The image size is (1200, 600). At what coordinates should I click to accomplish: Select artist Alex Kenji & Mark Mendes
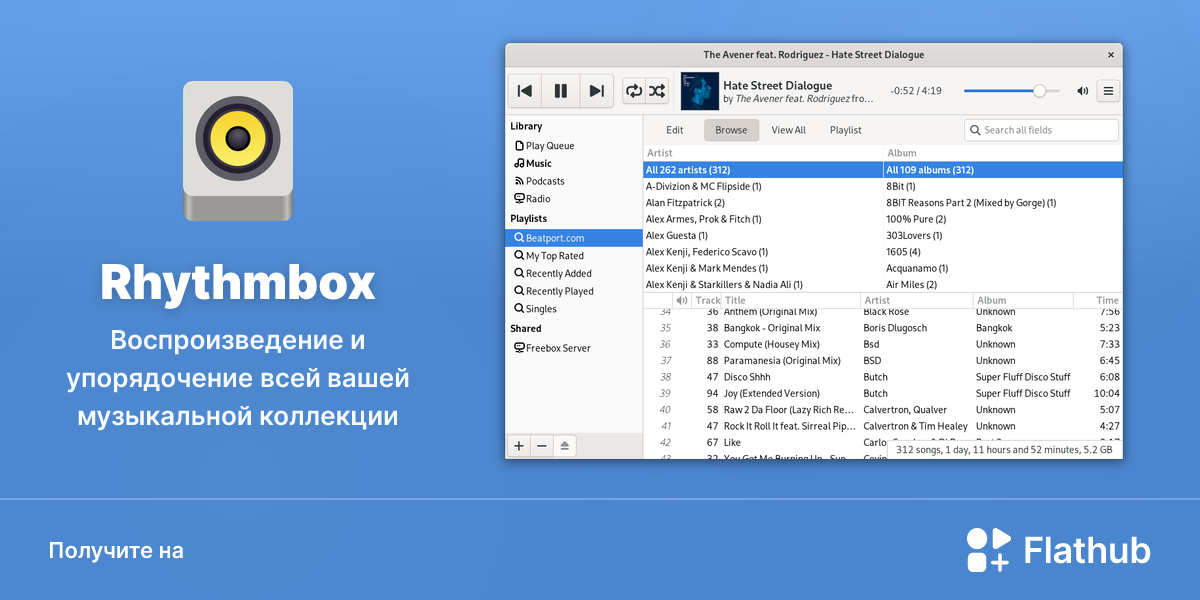click(x=763, y=268)
